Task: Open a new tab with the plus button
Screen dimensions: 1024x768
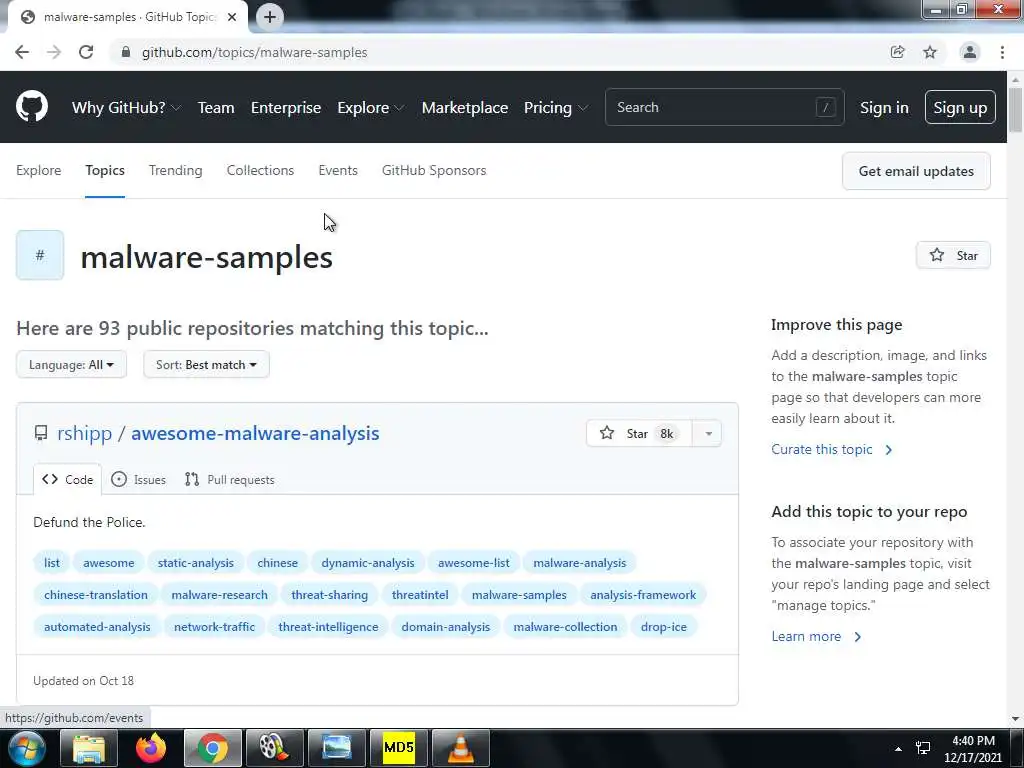Action: (270, 17)
